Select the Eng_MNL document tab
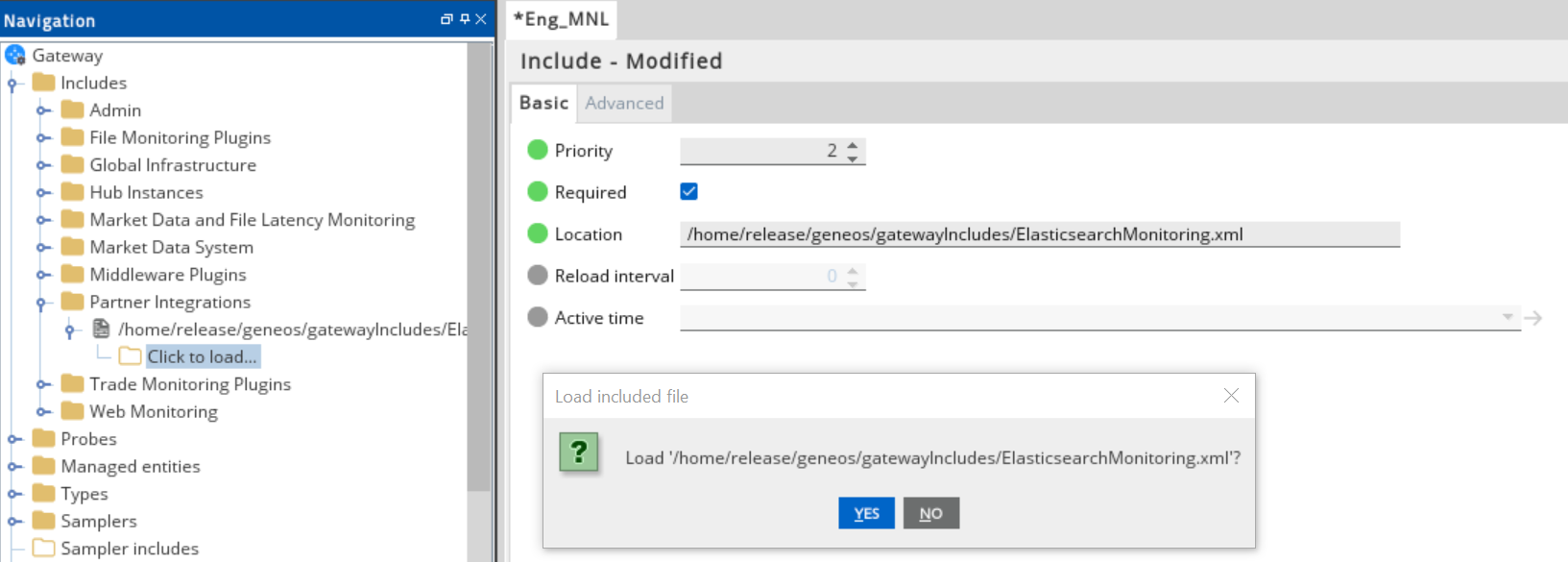 click(x=562, y=19)
